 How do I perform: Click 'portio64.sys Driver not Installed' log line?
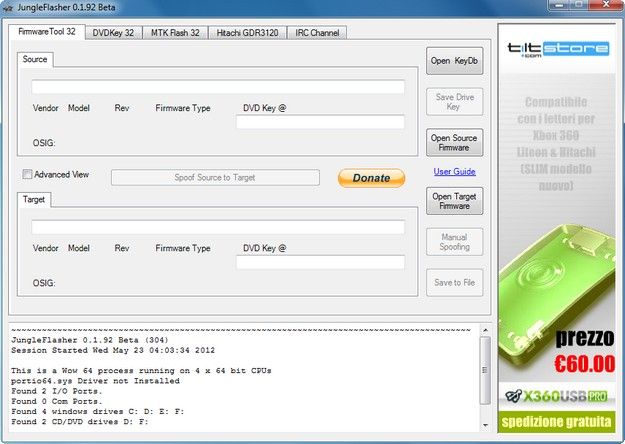[95, 381]
